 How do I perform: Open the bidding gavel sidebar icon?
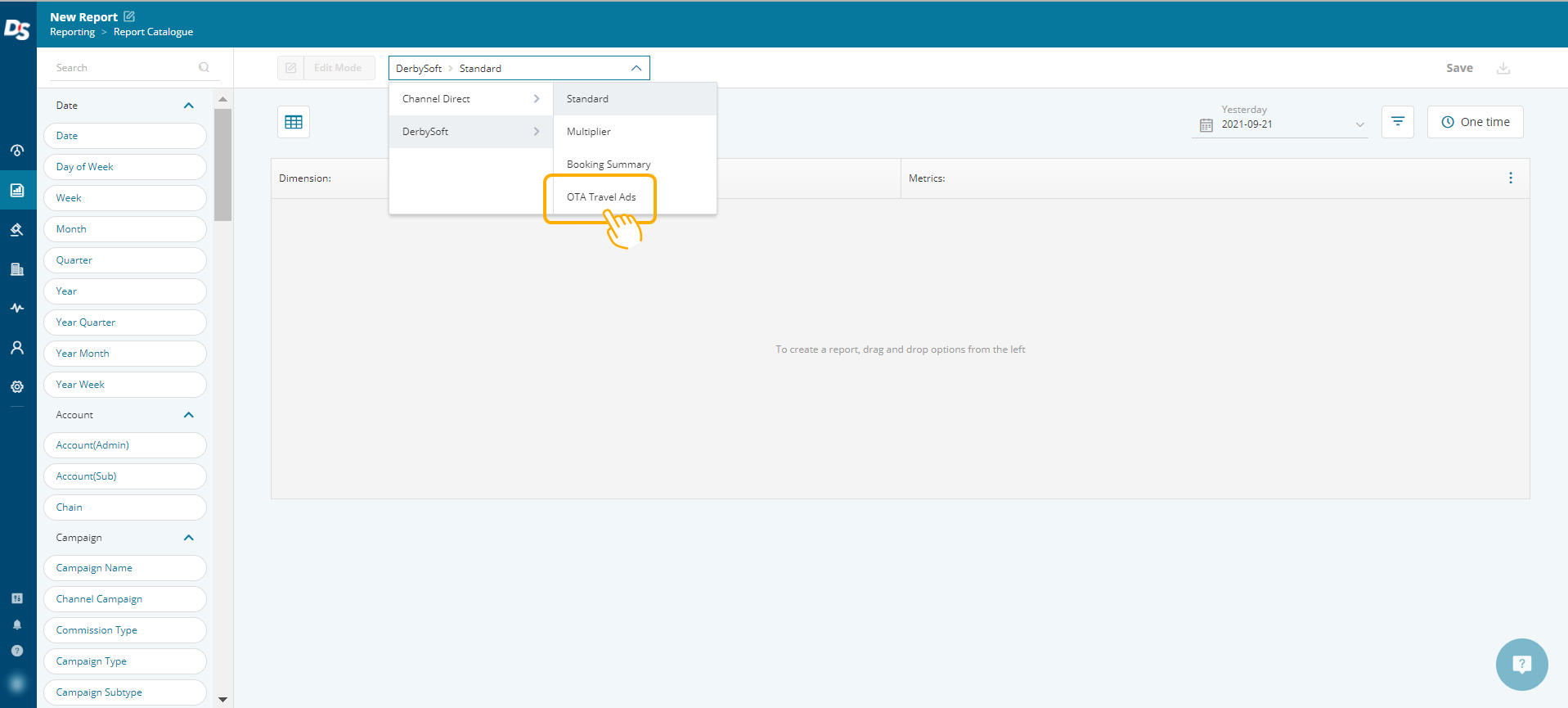(x=17, y=229)
